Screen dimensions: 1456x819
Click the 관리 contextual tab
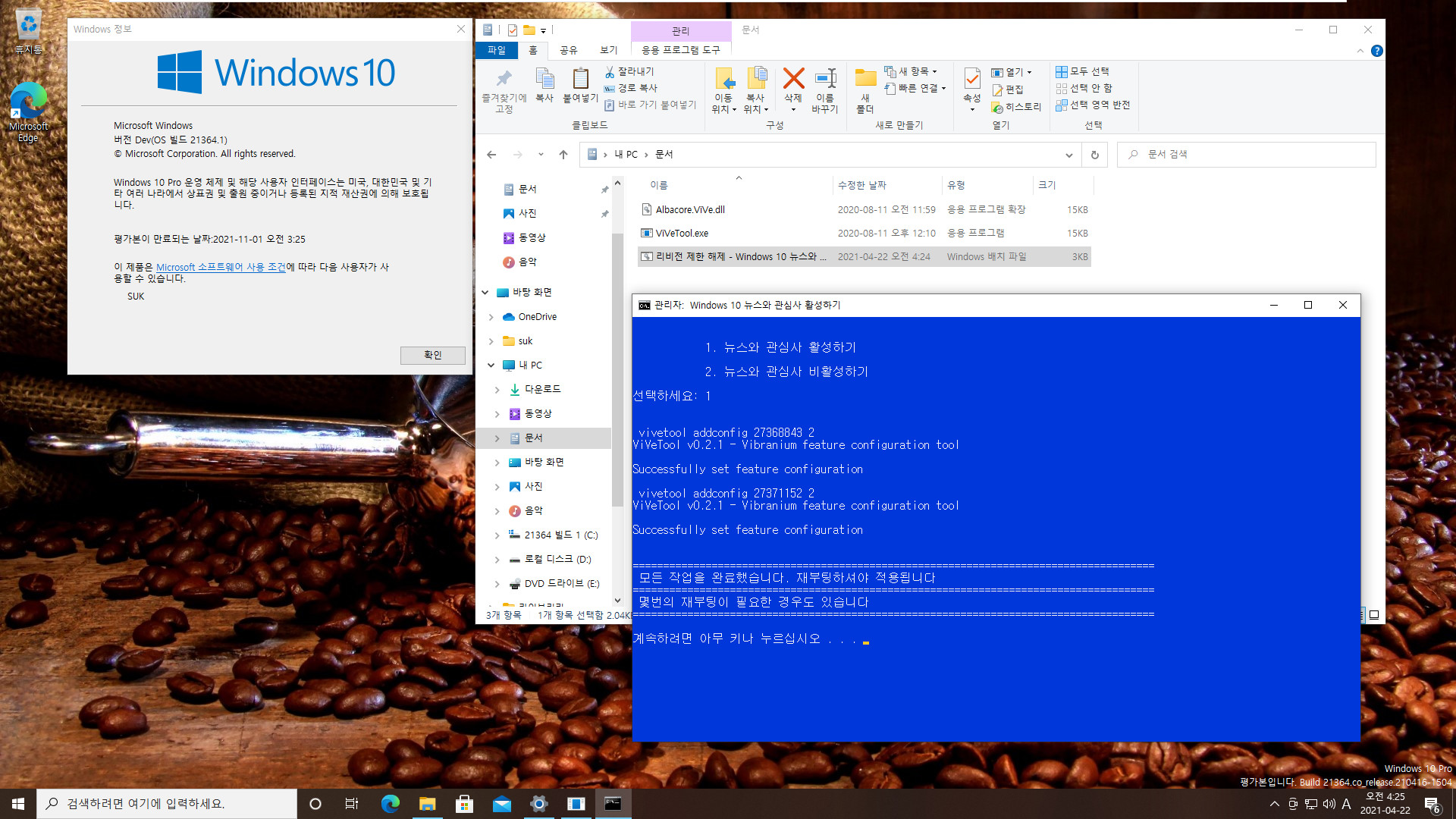click(681, 31)
